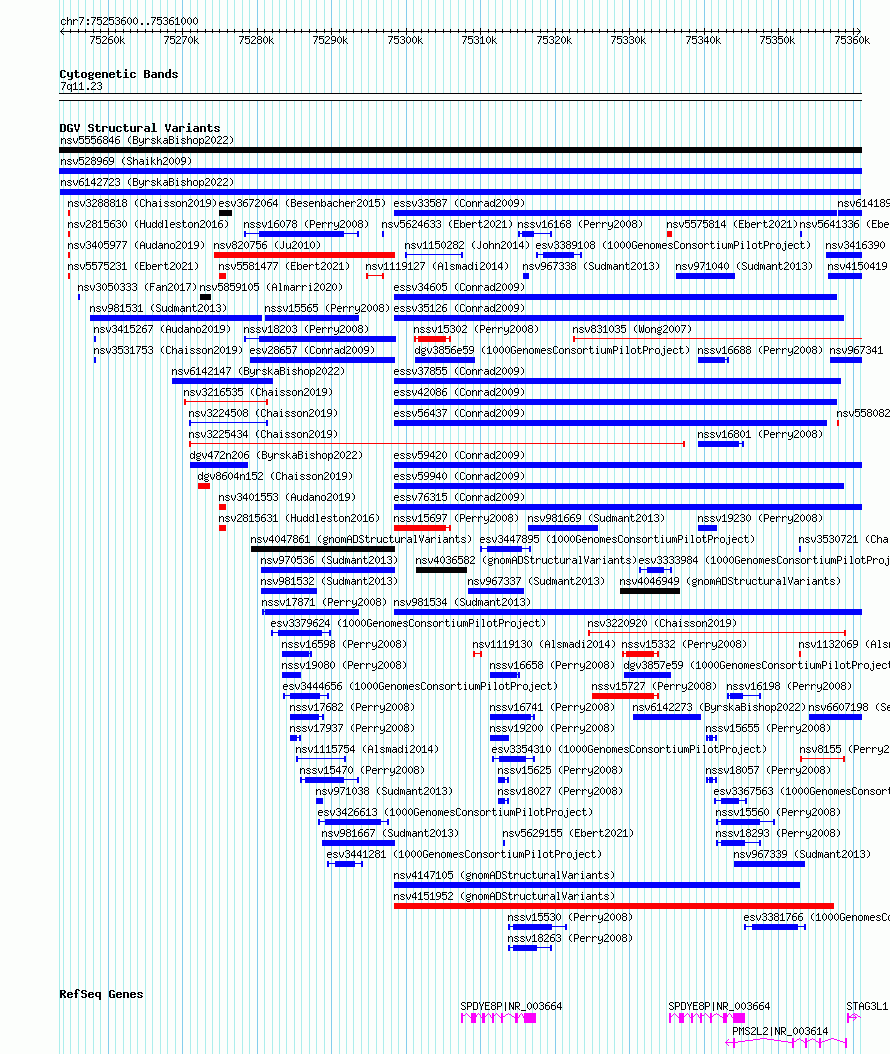Click essv76315 (Conrad2009) variant label

(459, 497)
